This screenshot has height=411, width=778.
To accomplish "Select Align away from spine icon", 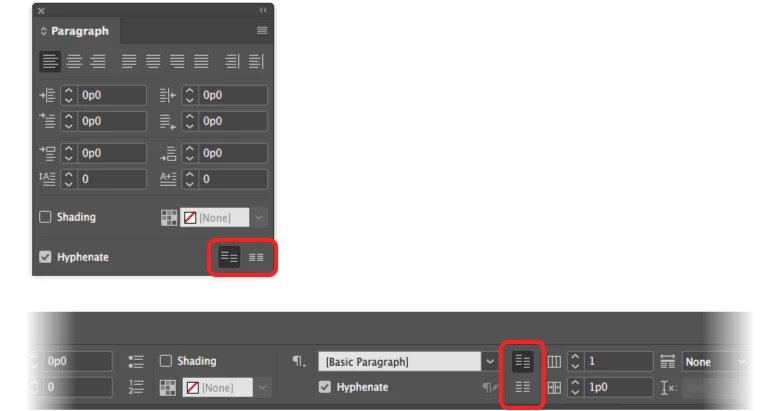I will pos(256,62).
